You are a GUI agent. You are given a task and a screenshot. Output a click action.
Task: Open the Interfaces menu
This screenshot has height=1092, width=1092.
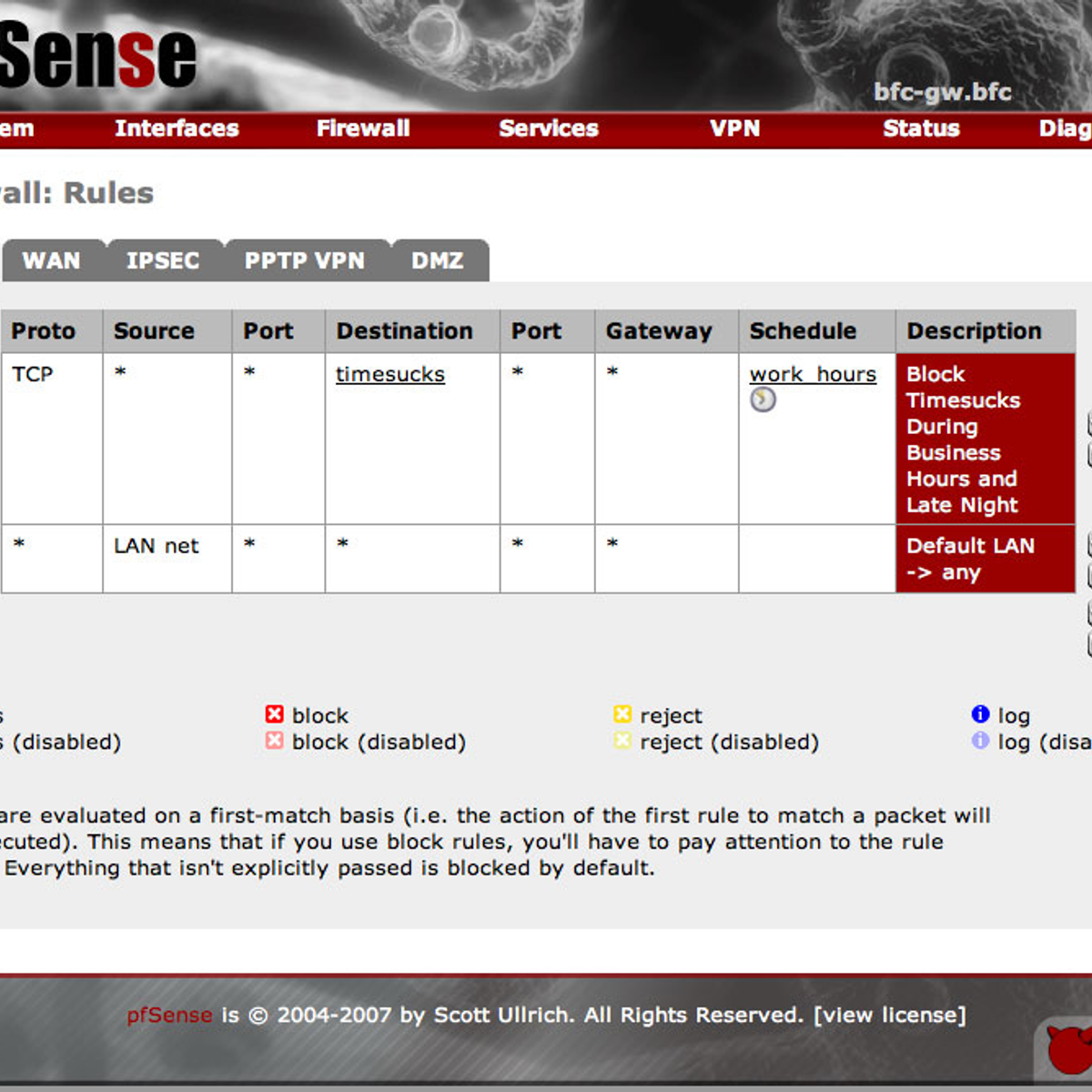pos(177,128)
